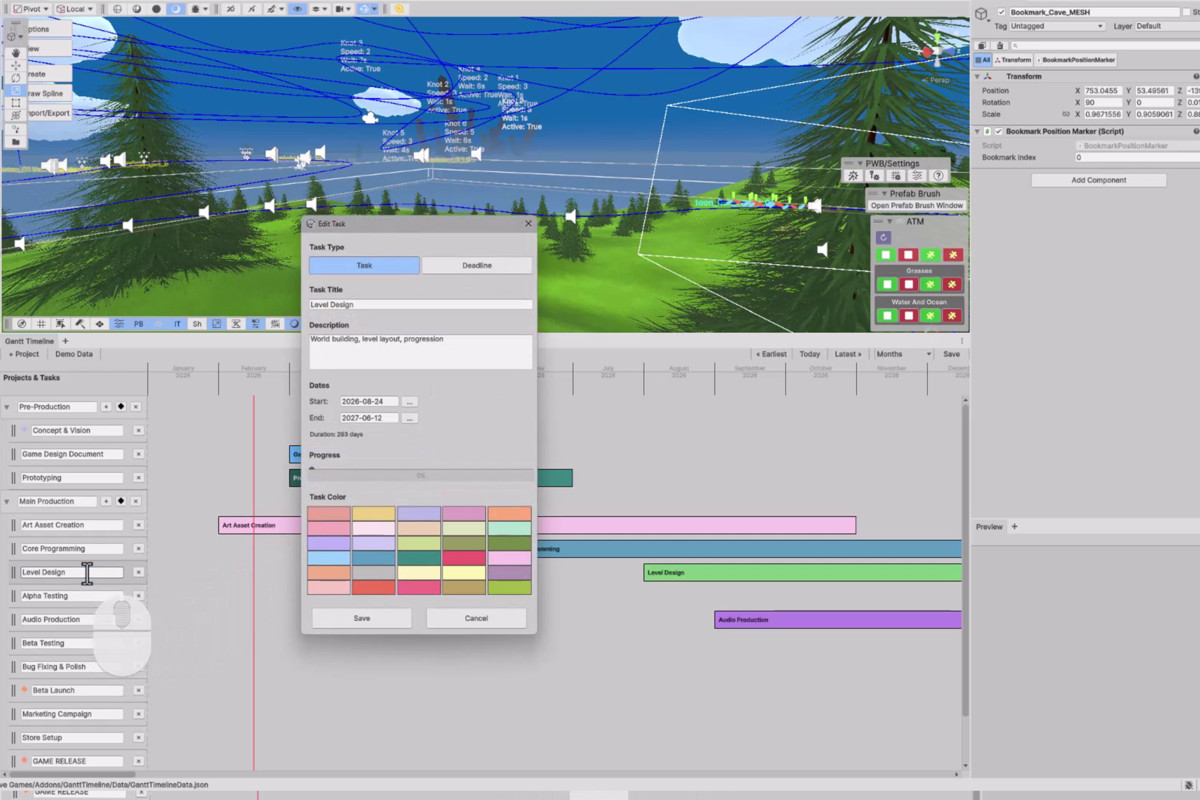Click the All filter in Inspector
Screen dimensions: 1200x800
[982, 60]
